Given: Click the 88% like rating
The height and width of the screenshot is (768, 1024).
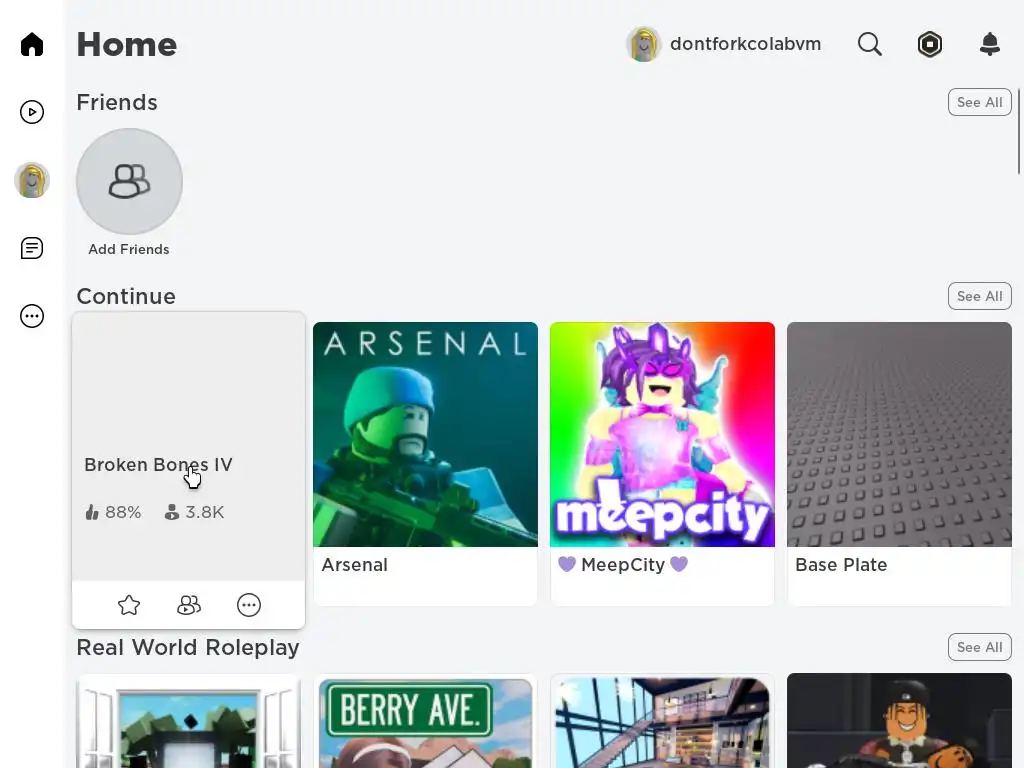Looking at the screenshot, I should click(113, 513).
